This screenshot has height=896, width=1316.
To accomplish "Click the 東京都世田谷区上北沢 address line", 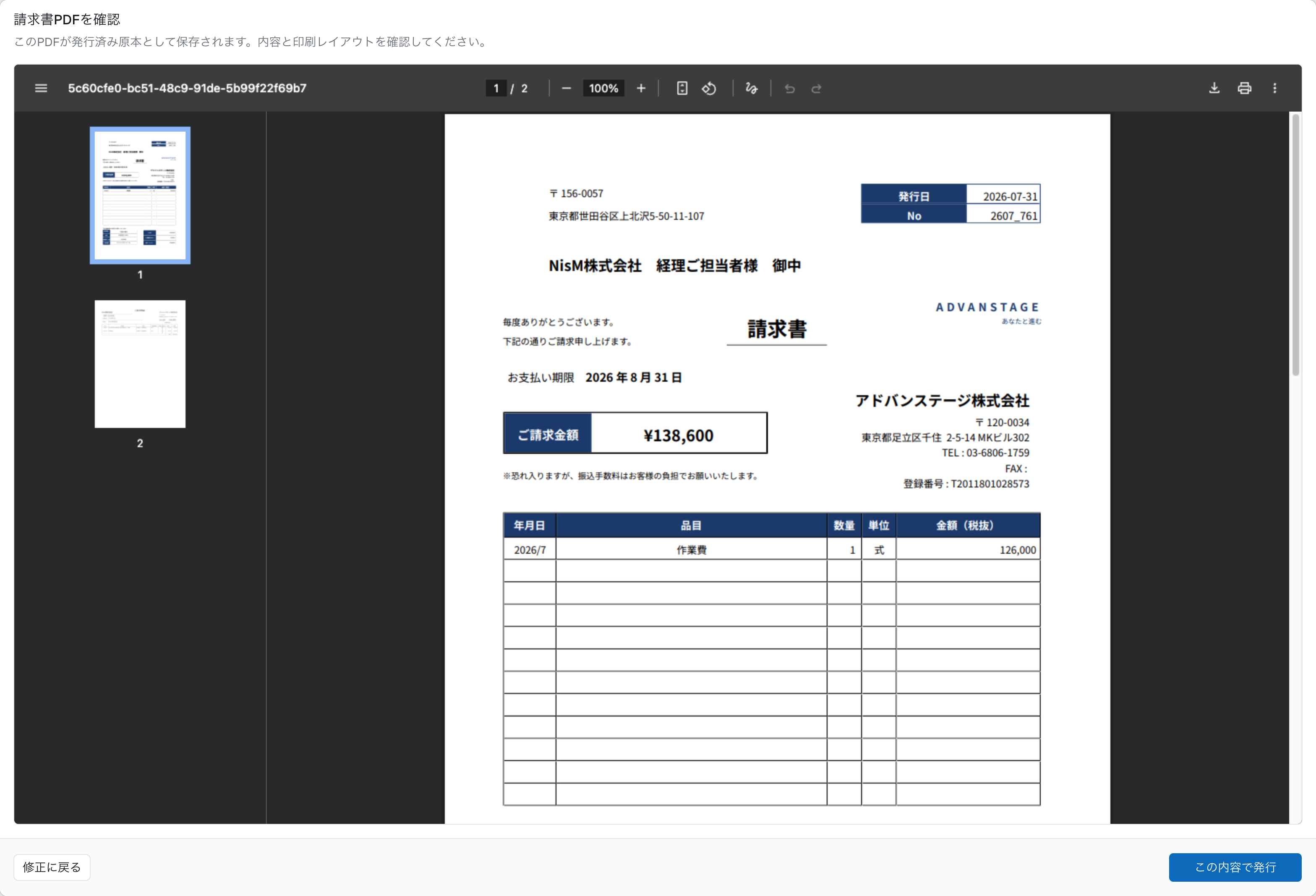I will click(x=626, y=216).
